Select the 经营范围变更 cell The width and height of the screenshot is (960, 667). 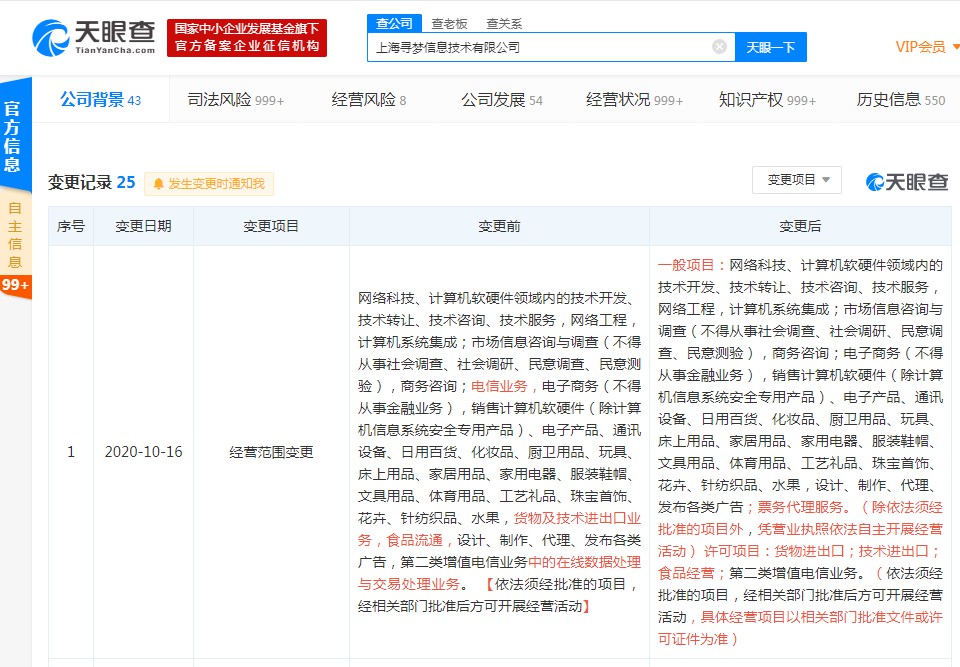coord(271,452)
